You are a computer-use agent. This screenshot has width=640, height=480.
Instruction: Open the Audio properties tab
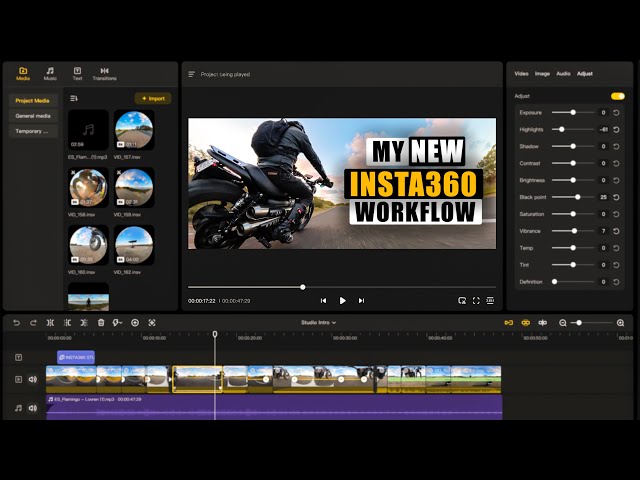tap(563, 74)
